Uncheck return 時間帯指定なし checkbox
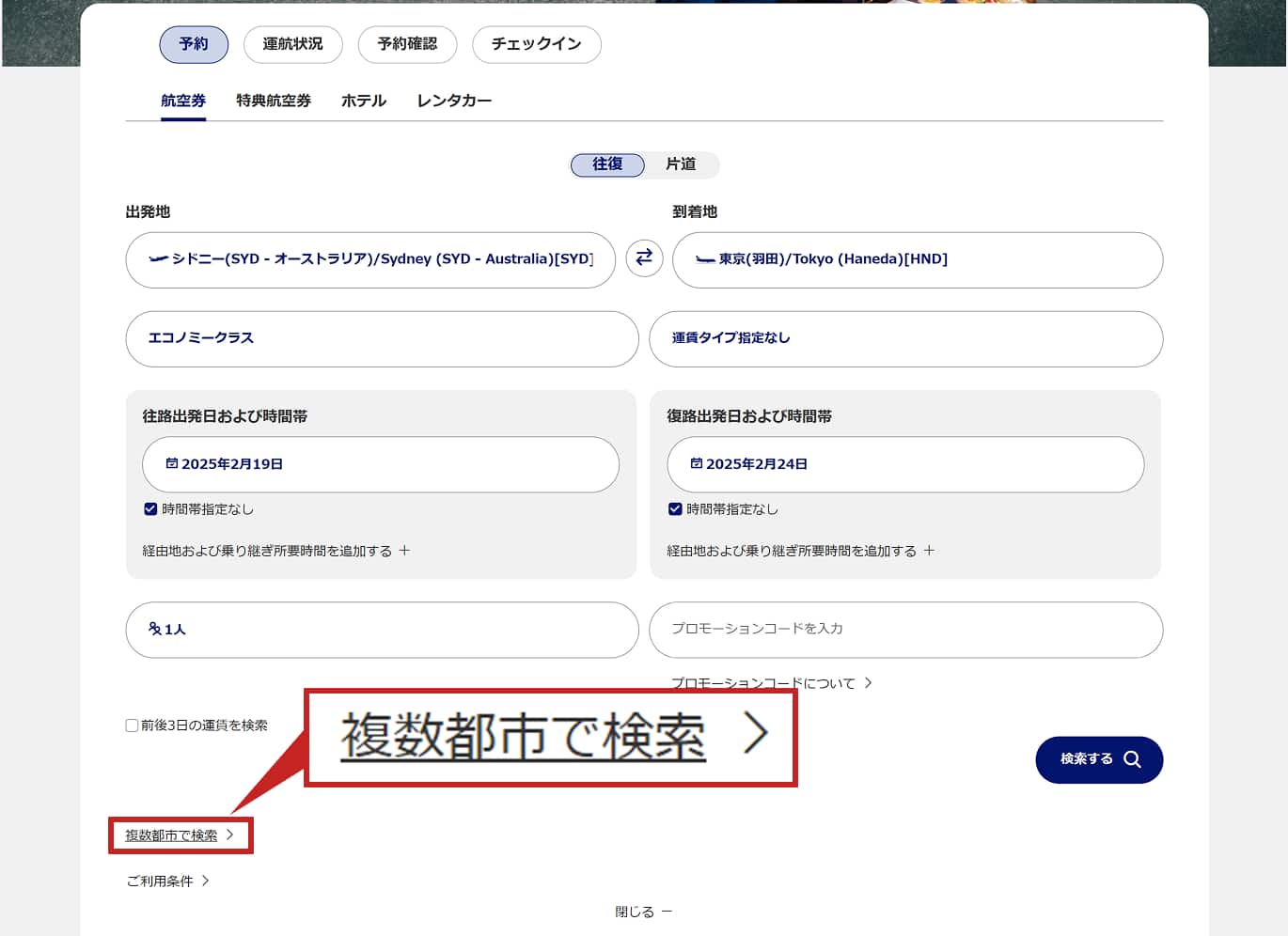Image resolution: width=1288 pixels, height=936 pixels. pos(675,509)
